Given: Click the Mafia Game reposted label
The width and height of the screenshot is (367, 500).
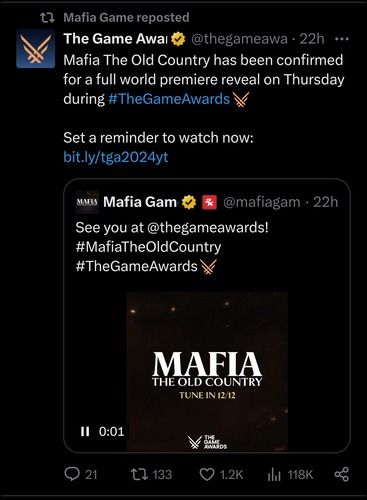Looking at the screenshot, I should click(x=126, y=17).
